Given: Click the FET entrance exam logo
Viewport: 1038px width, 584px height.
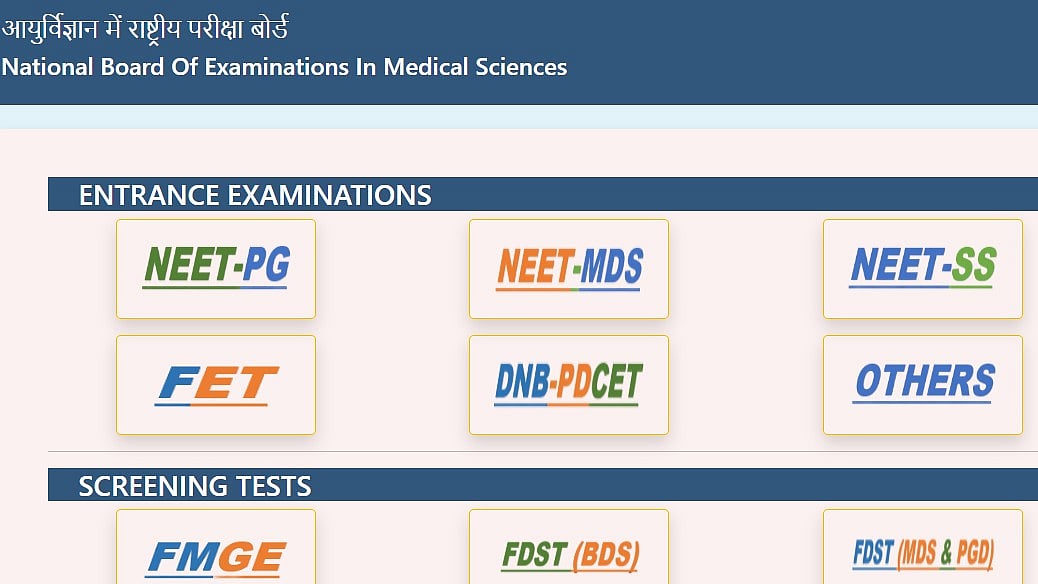Looking at the screenshot, I should [216, 384].
